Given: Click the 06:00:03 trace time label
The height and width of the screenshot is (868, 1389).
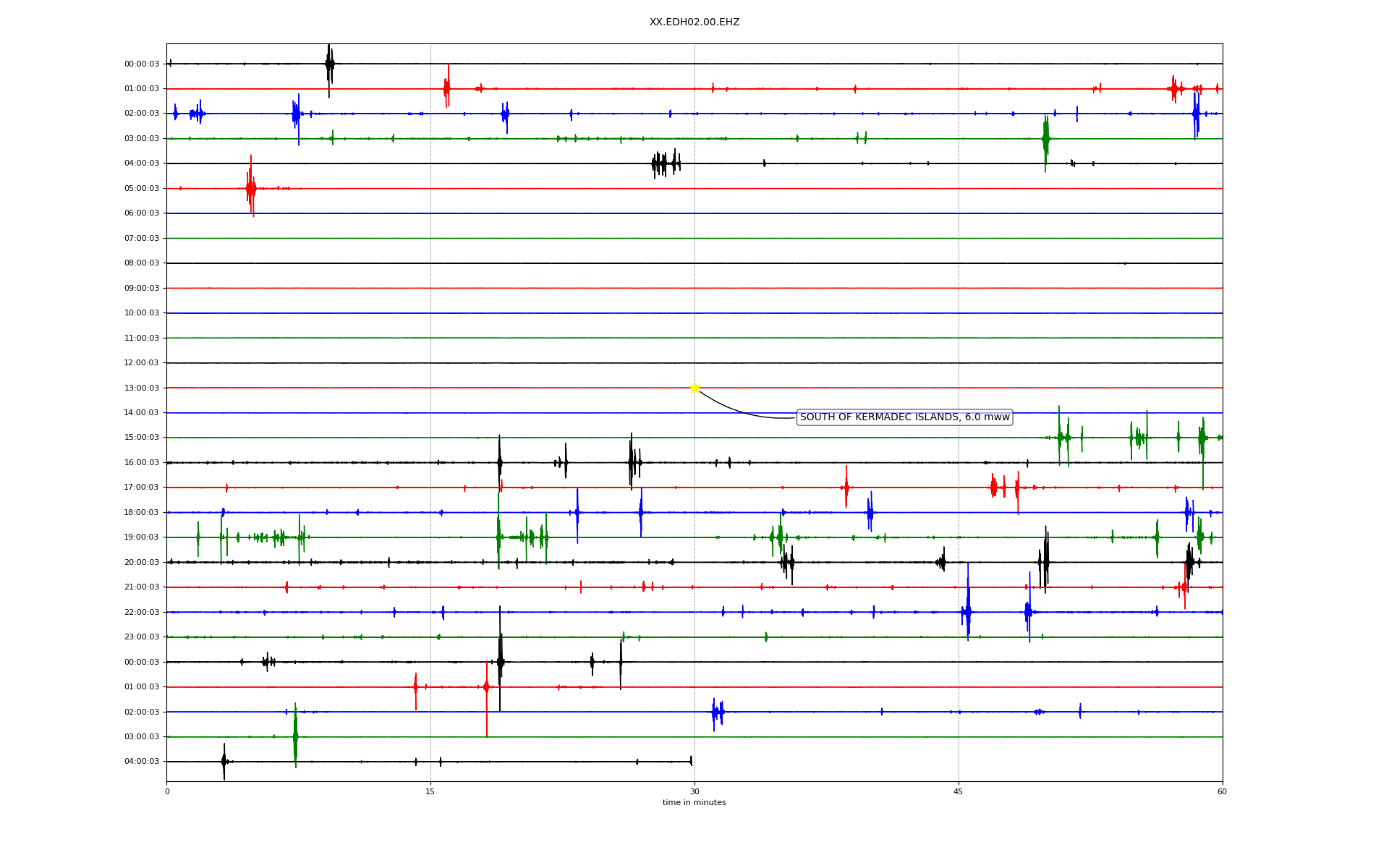Looking at the screenshot, I should [x=142, y=213].
